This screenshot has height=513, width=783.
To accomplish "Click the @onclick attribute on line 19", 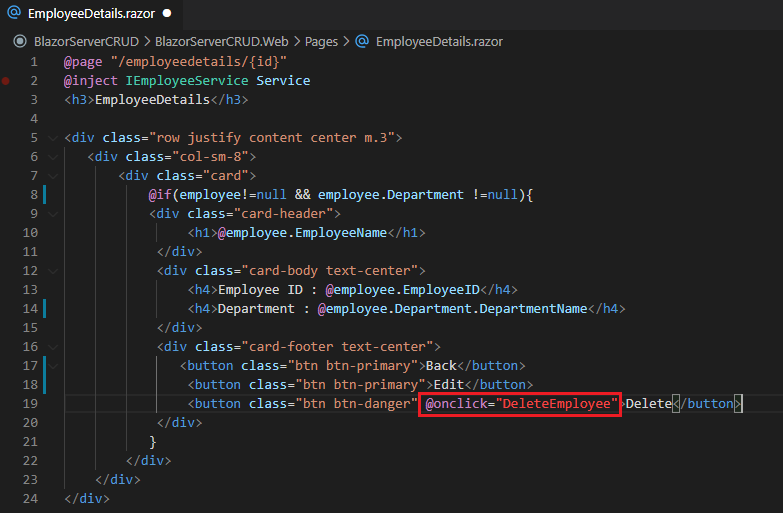I will tap(456, 404).
